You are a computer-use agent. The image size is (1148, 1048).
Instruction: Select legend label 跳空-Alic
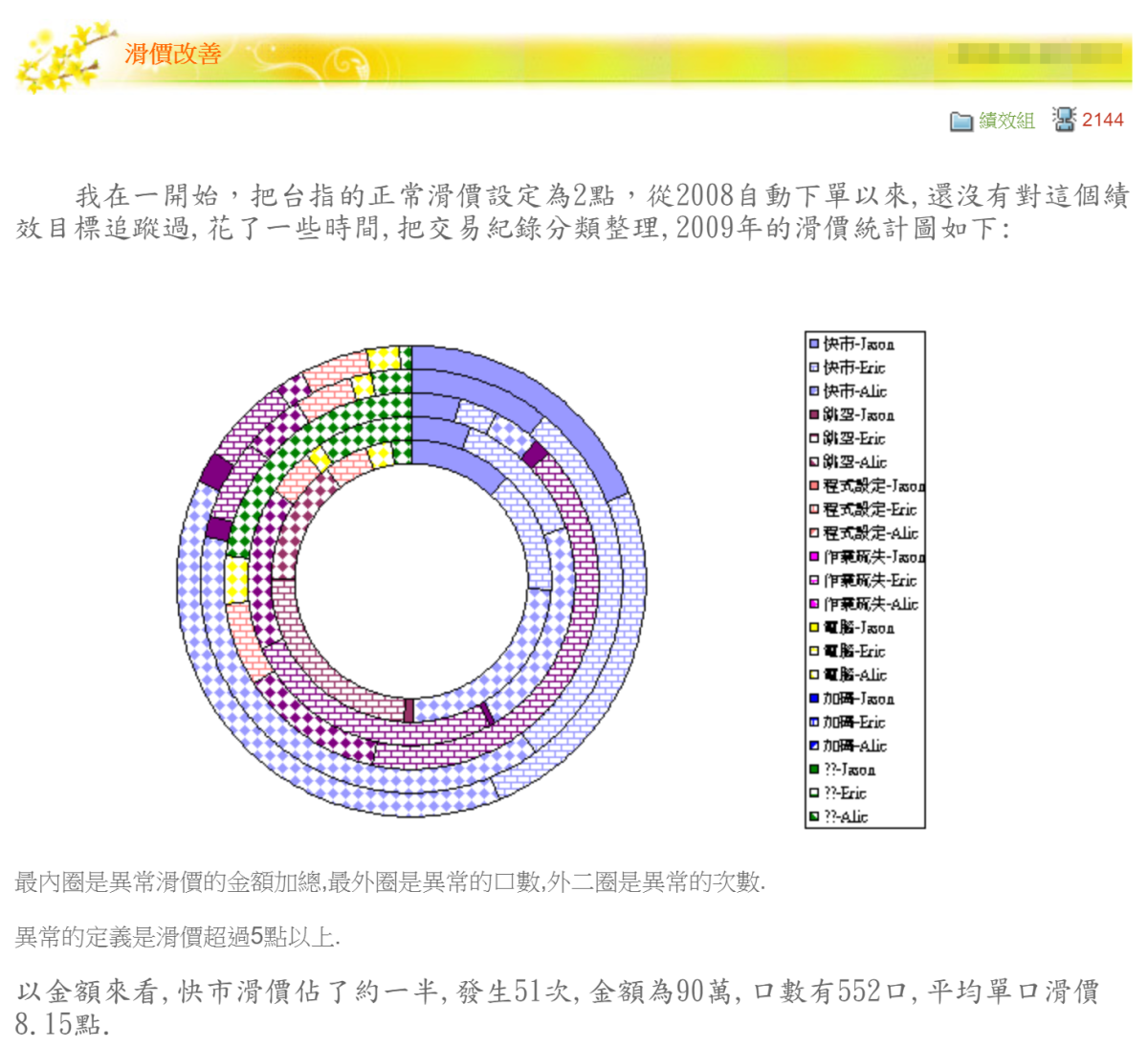[855, 461]
